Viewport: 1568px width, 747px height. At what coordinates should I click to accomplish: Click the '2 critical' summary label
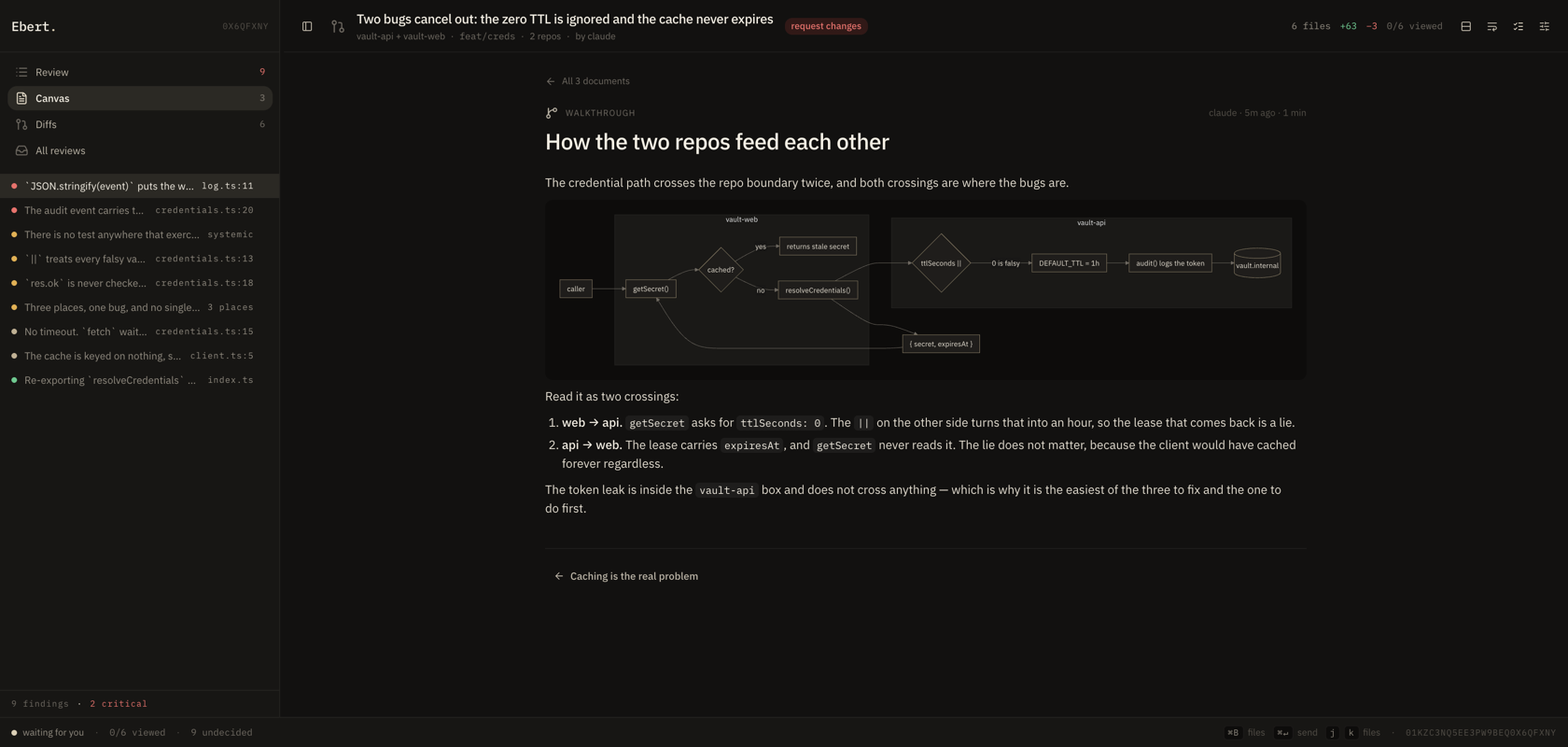[x=119, y=704]
